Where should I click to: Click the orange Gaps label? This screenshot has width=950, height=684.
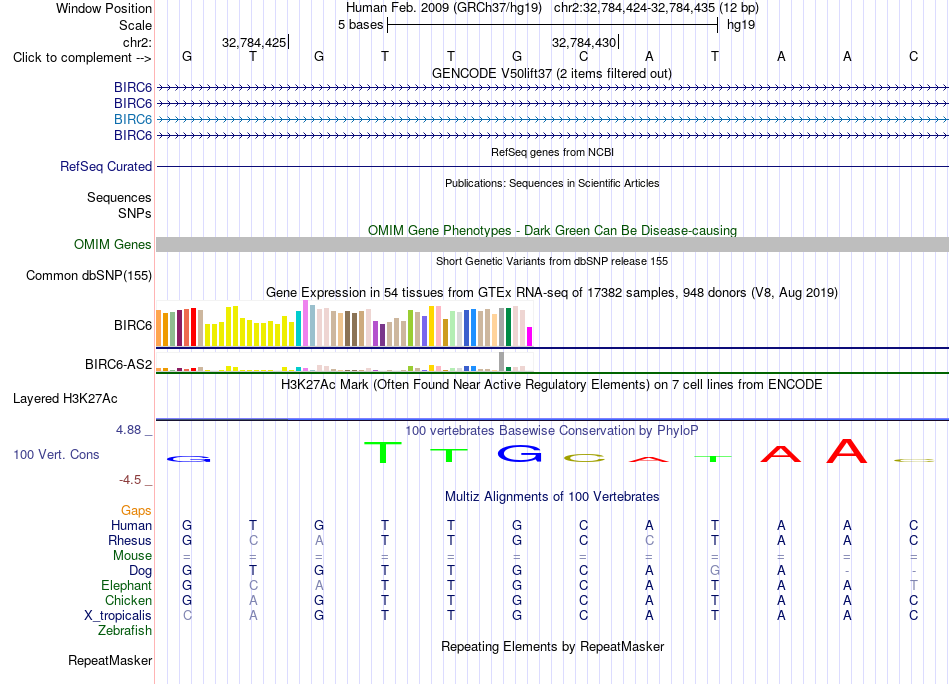tap(136, 511)
